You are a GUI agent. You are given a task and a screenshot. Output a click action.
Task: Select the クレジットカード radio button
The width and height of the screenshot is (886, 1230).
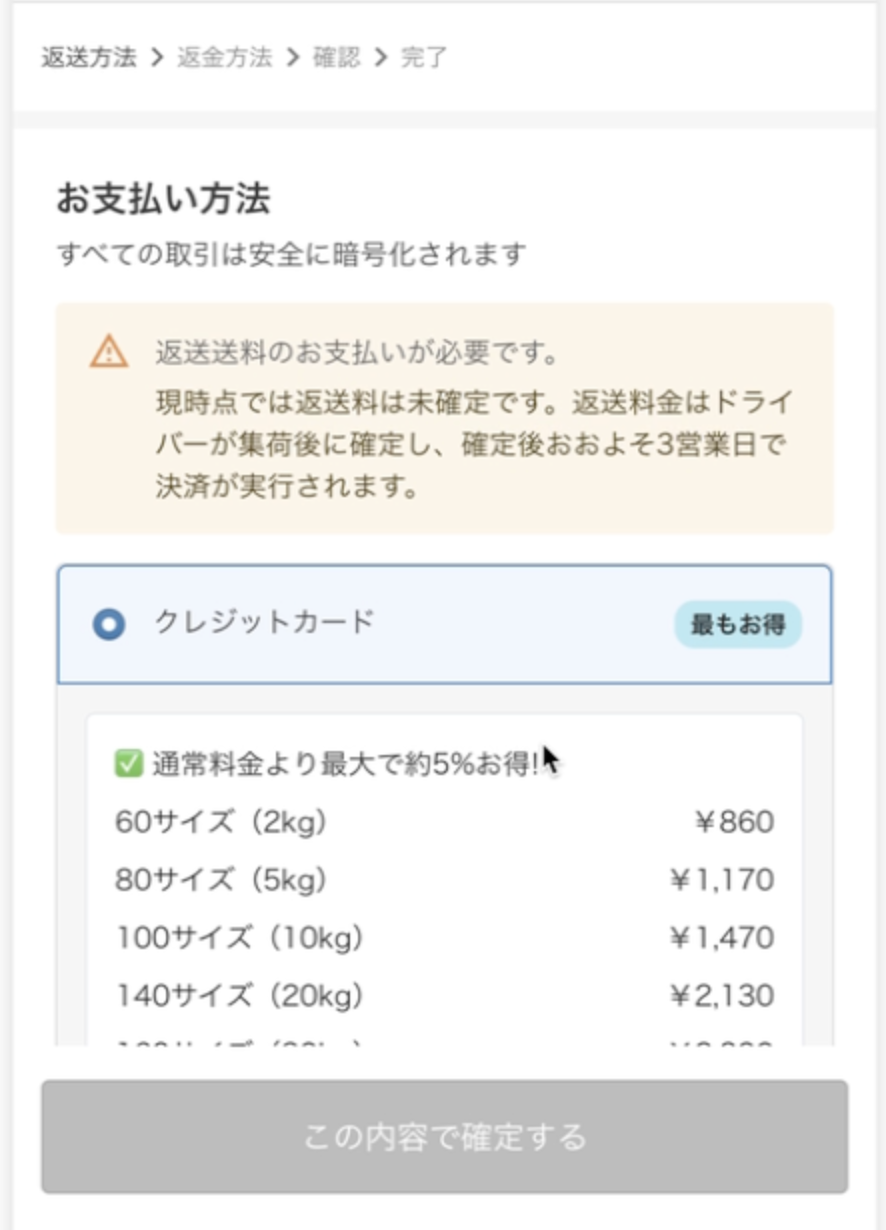point(109,625)
